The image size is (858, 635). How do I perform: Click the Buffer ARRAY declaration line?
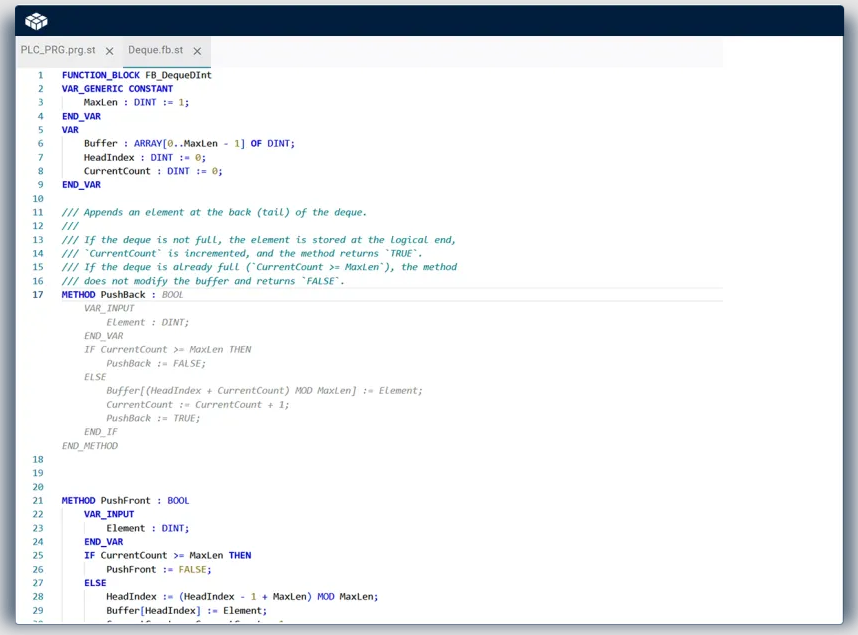(x=189, y=144)
